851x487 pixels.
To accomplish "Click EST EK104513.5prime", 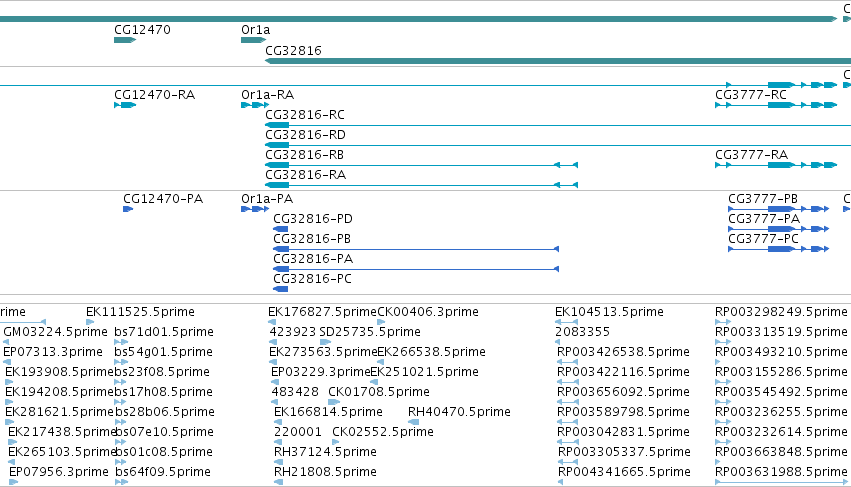I will pyautogui.click(x=609, y=312).
